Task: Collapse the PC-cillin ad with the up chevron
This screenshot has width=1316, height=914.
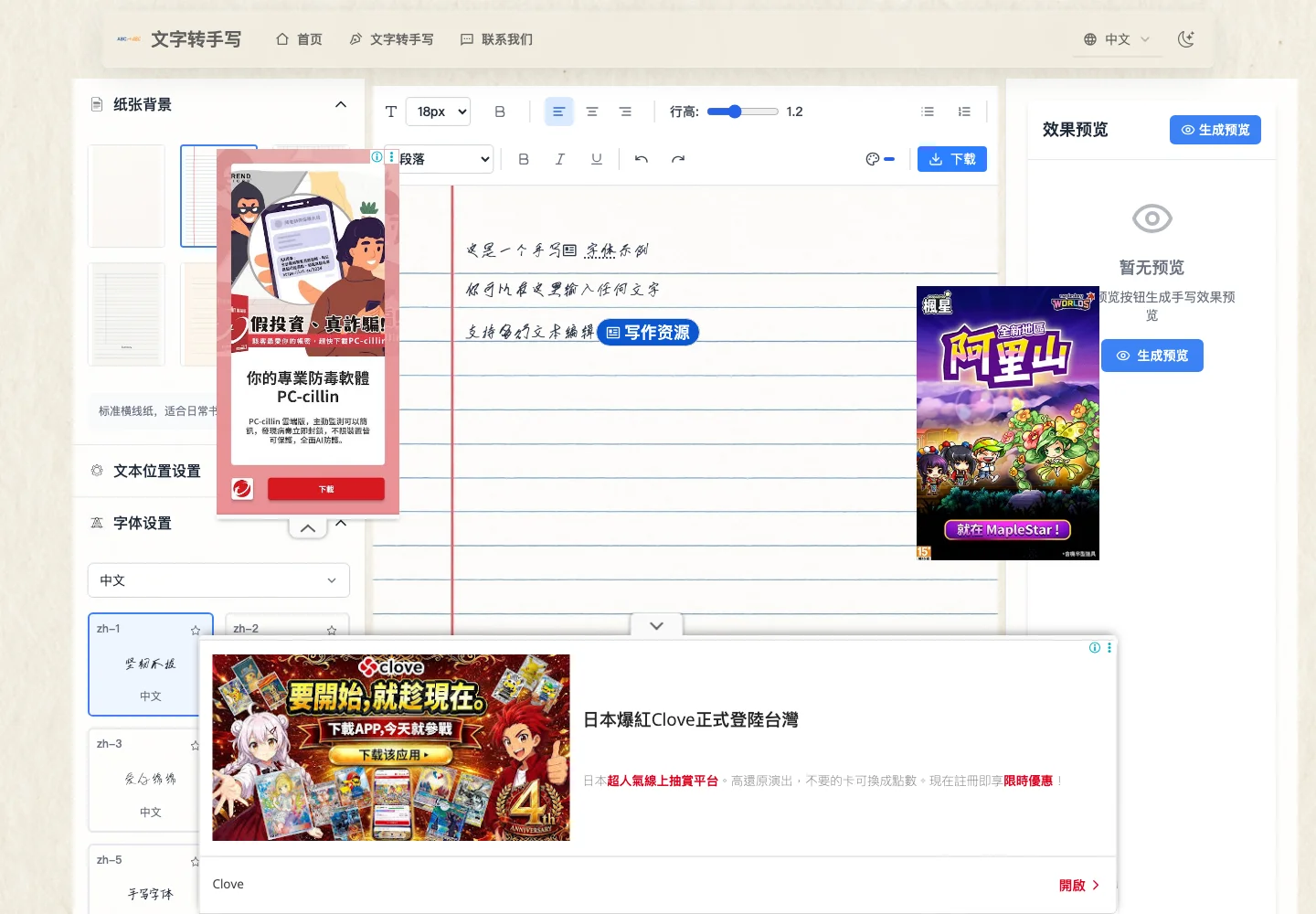Action: 308,528
